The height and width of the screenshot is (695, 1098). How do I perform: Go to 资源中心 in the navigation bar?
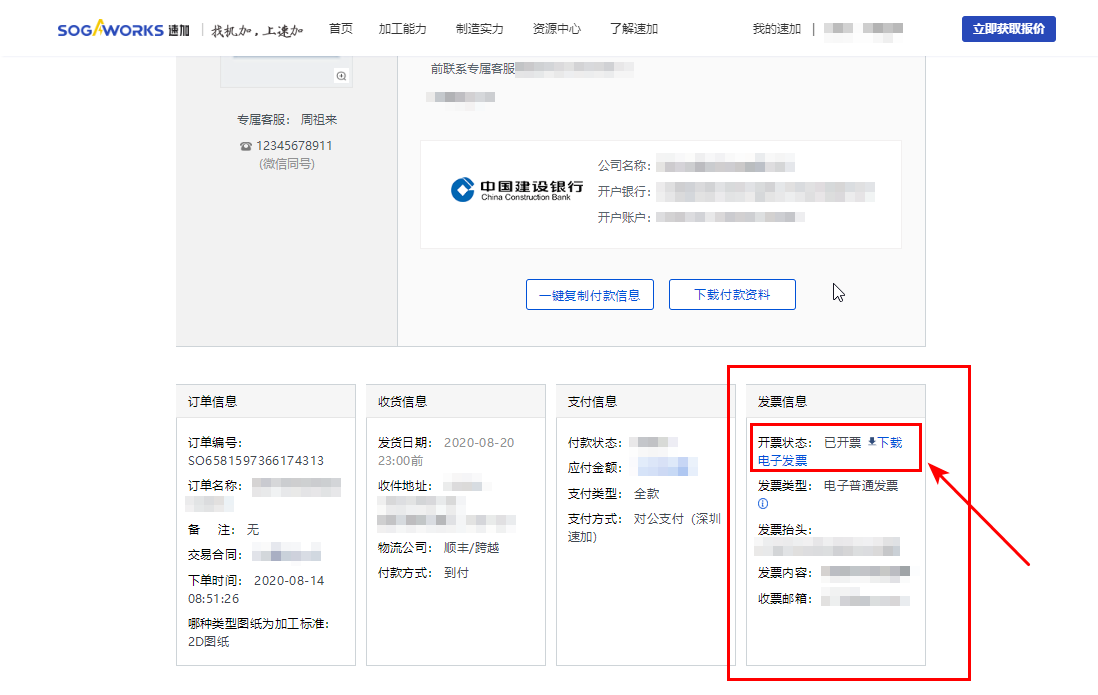[556, 29]
